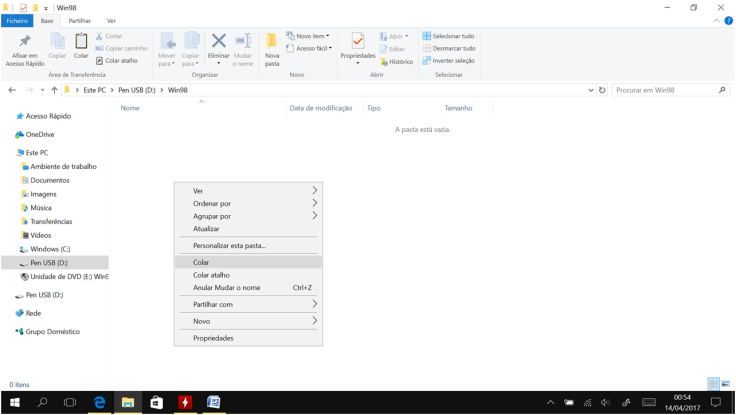This screenshot has height=415, width=736.
Task: Sort by the Data de modificação column header
Action: [x=320, y=108]
